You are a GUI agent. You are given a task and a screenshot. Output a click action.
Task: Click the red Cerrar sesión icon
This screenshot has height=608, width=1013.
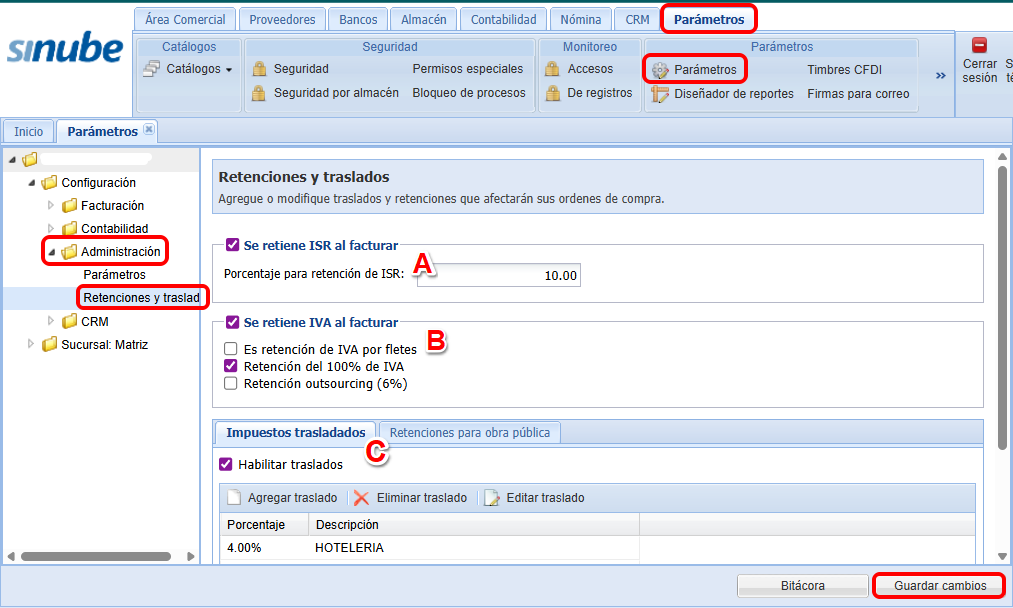979,45
